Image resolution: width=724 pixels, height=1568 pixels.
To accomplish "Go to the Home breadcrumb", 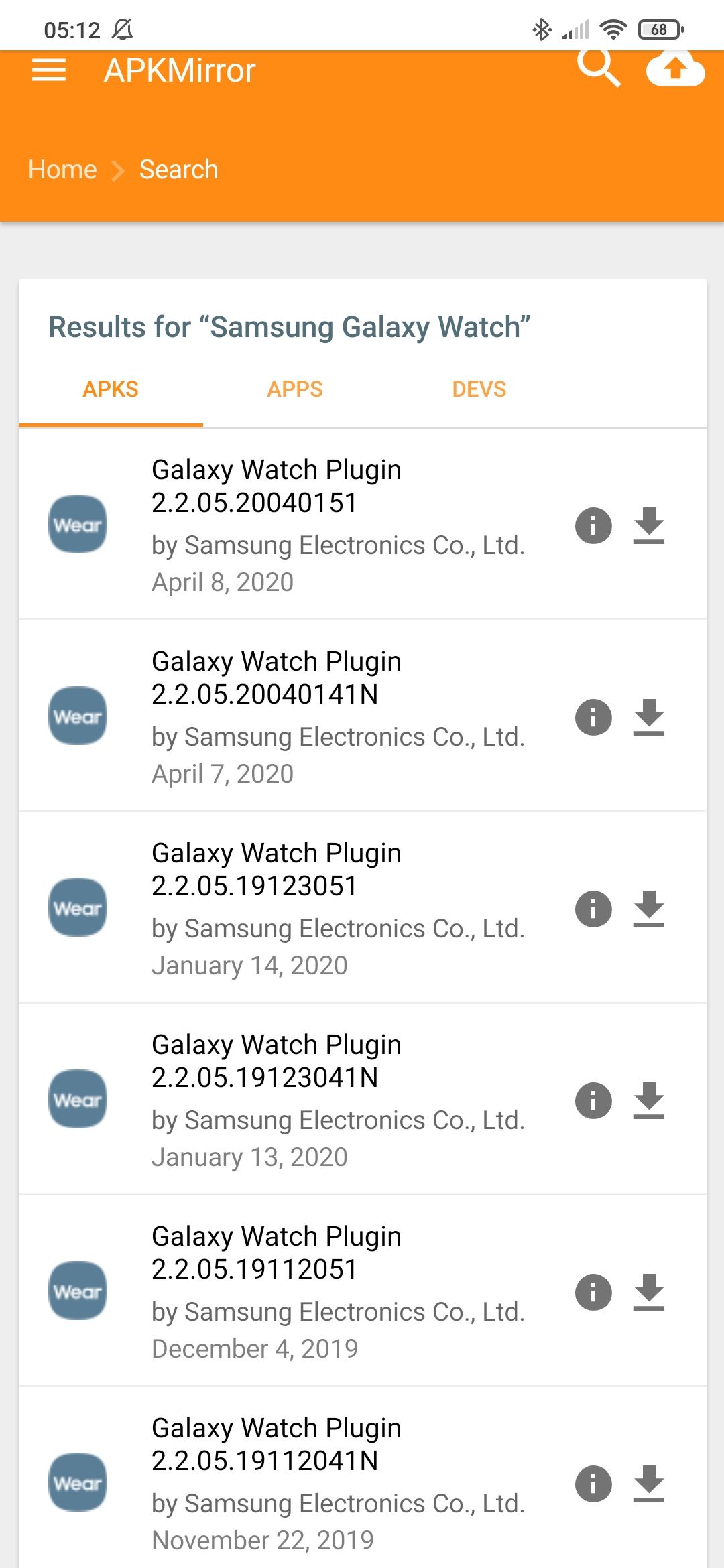I will [62, 170].
